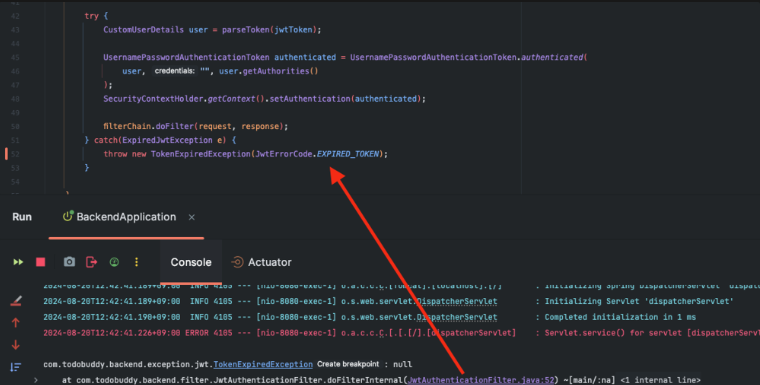Image resolution: width=760 pixels, height=385 pixels.
Task: Click the ERROR log line about Servlet.service()
Action: (401, 333)
